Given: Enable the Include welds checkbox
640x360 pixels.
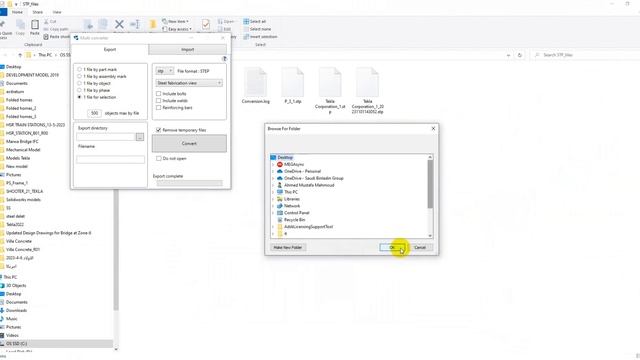Looking at the screenshot, I should tap(158, 100).
